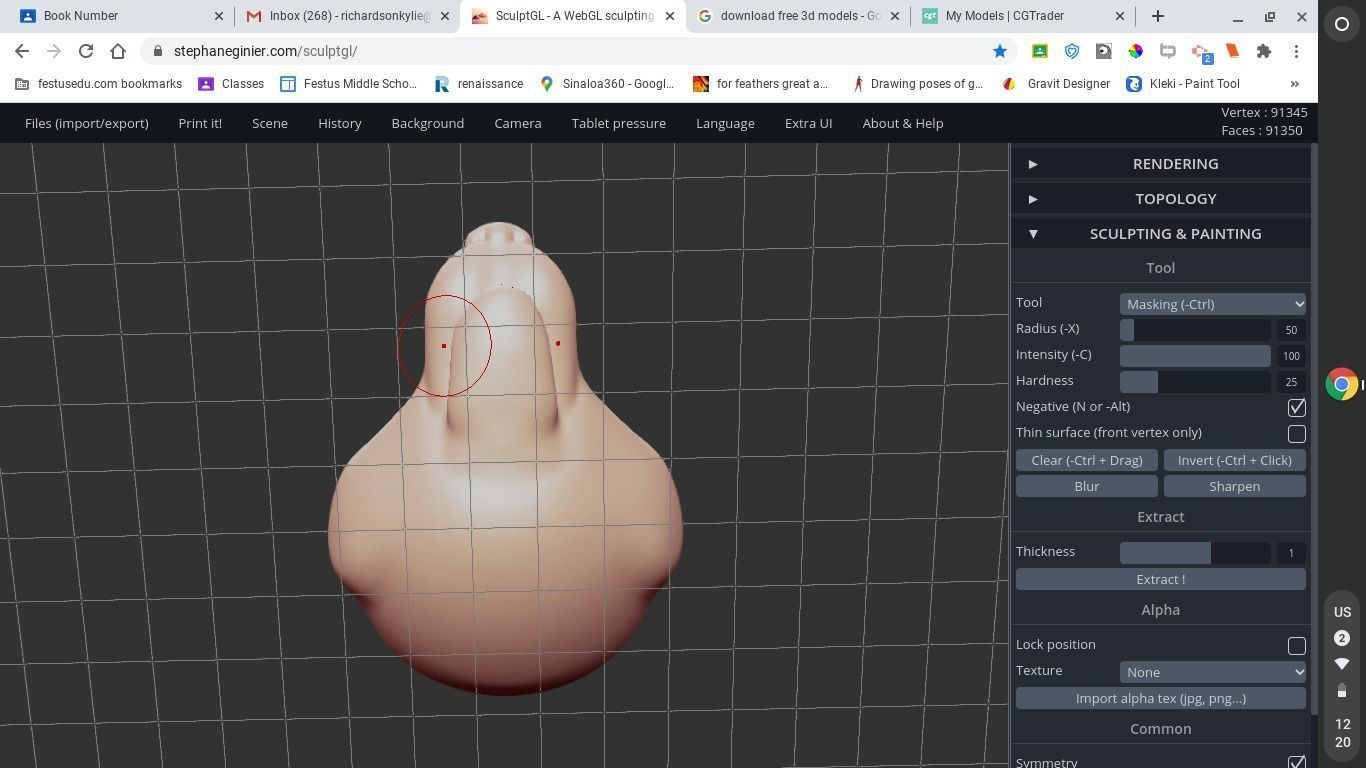Enable Thin surface front vertex only
Screen dimensions: 1366x768
click(x=1296, y=433)
